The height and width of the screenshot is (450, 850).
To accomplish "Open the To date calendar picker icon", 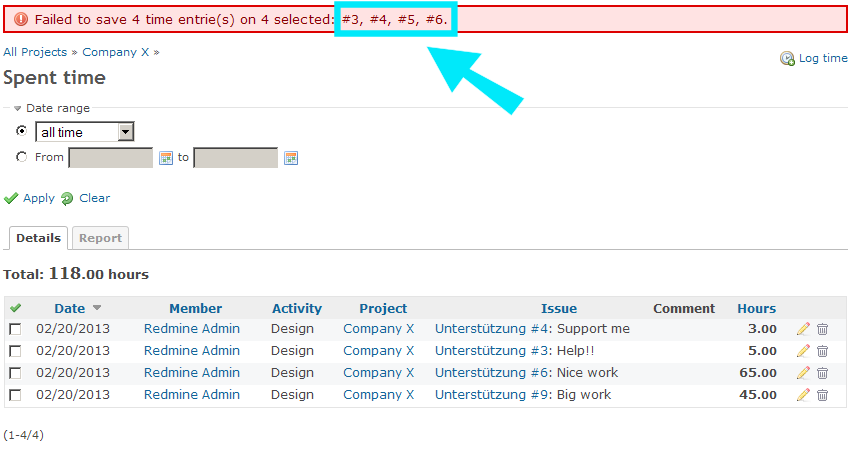I will click(291, 158).
